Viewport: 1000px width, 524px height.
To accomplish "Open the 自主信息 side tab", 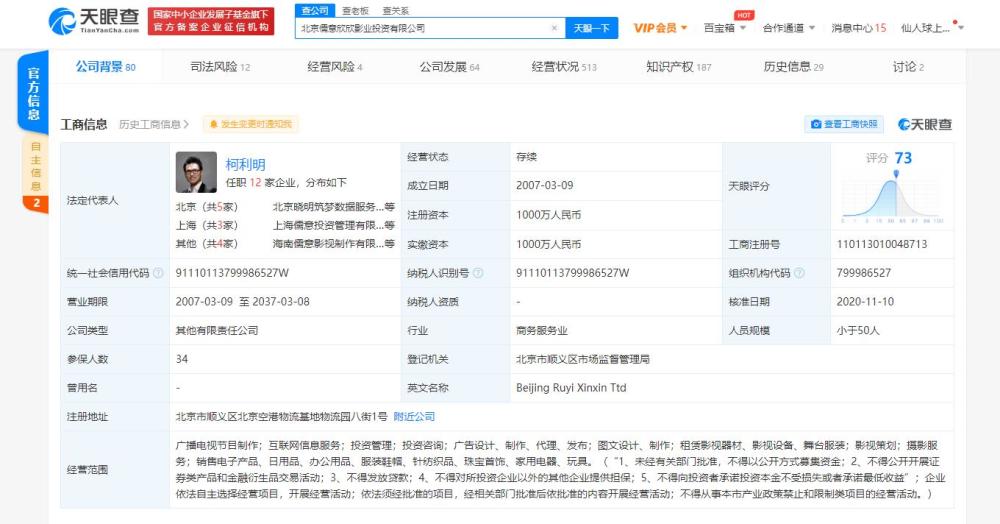I will [x=36, y=175].
